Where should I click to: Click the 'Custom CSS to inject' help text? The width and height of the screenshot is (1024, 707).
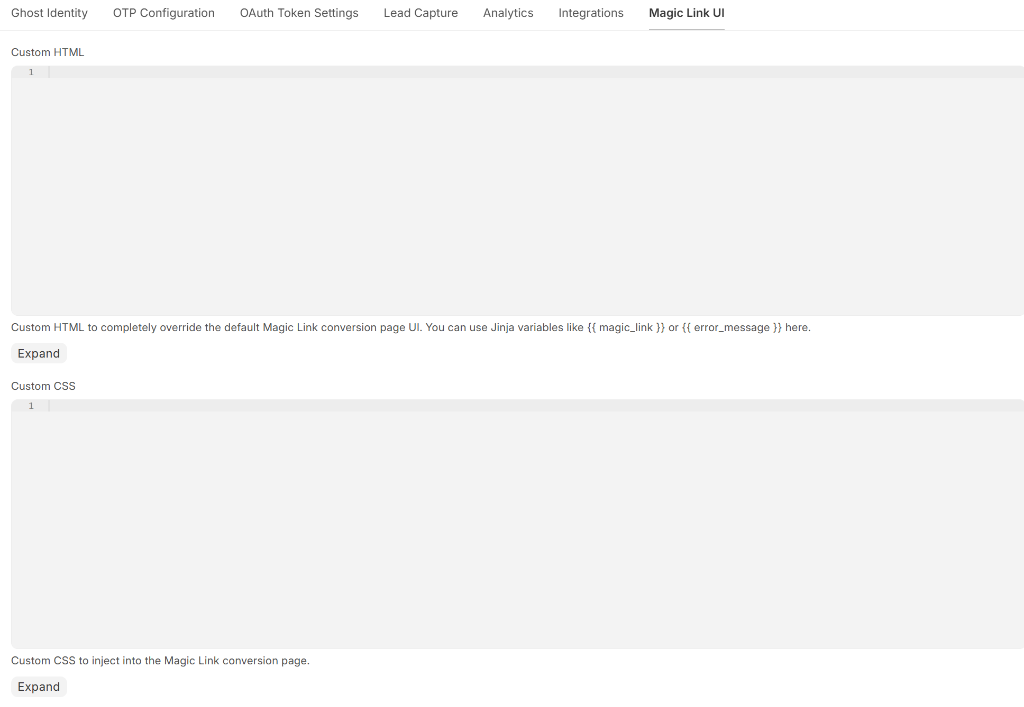pos(160,661)
